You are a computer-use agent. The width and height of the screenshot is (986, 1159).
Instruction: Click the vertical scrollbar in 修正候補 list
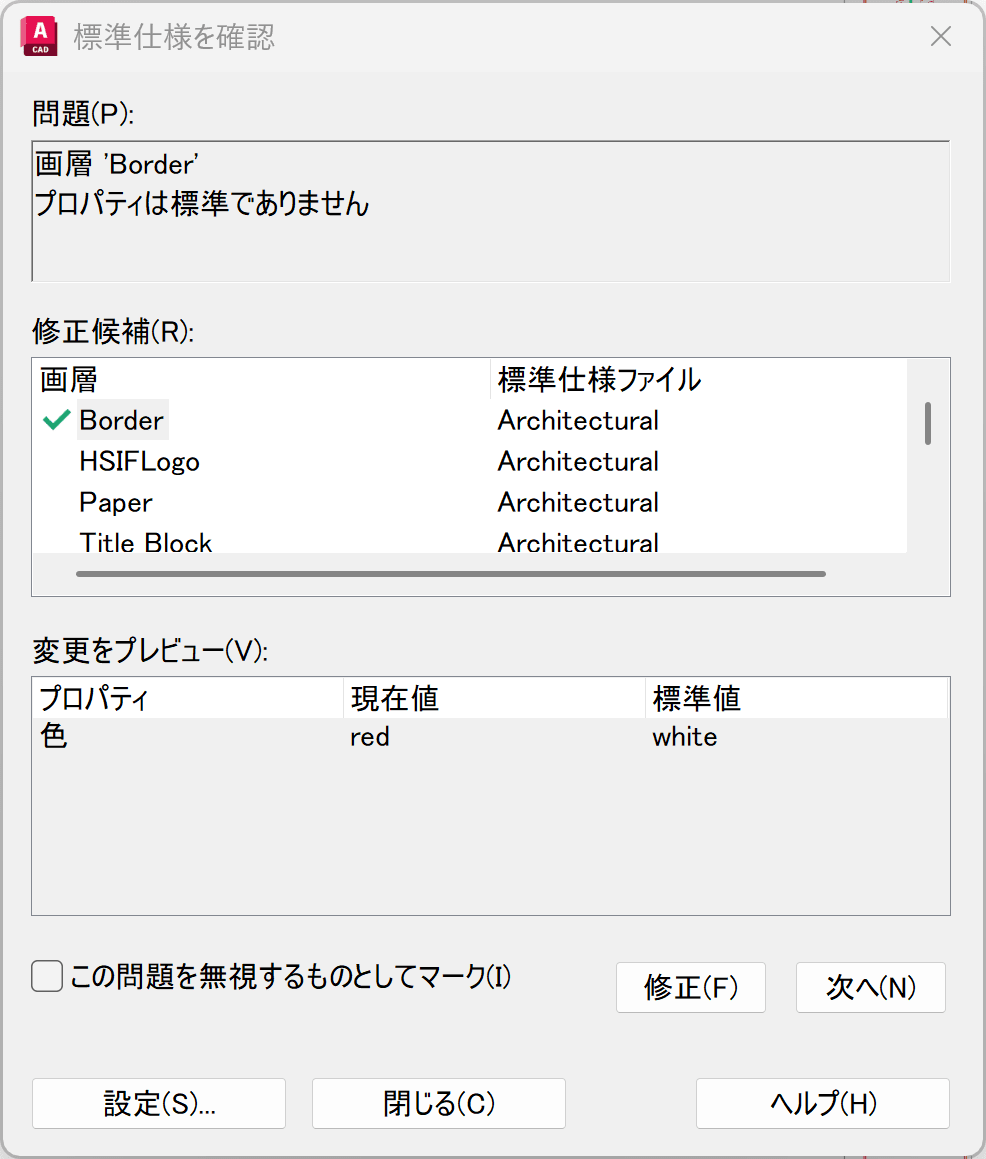pyautogui.click(x=928, y=423)
